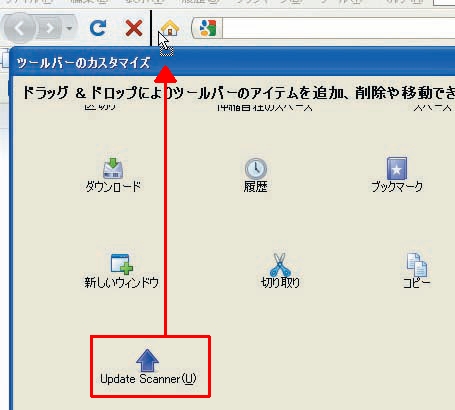Select the partially hidden 区切り separator item
Viewport: 455px width, 410px height.
click(x=100, y=107)
